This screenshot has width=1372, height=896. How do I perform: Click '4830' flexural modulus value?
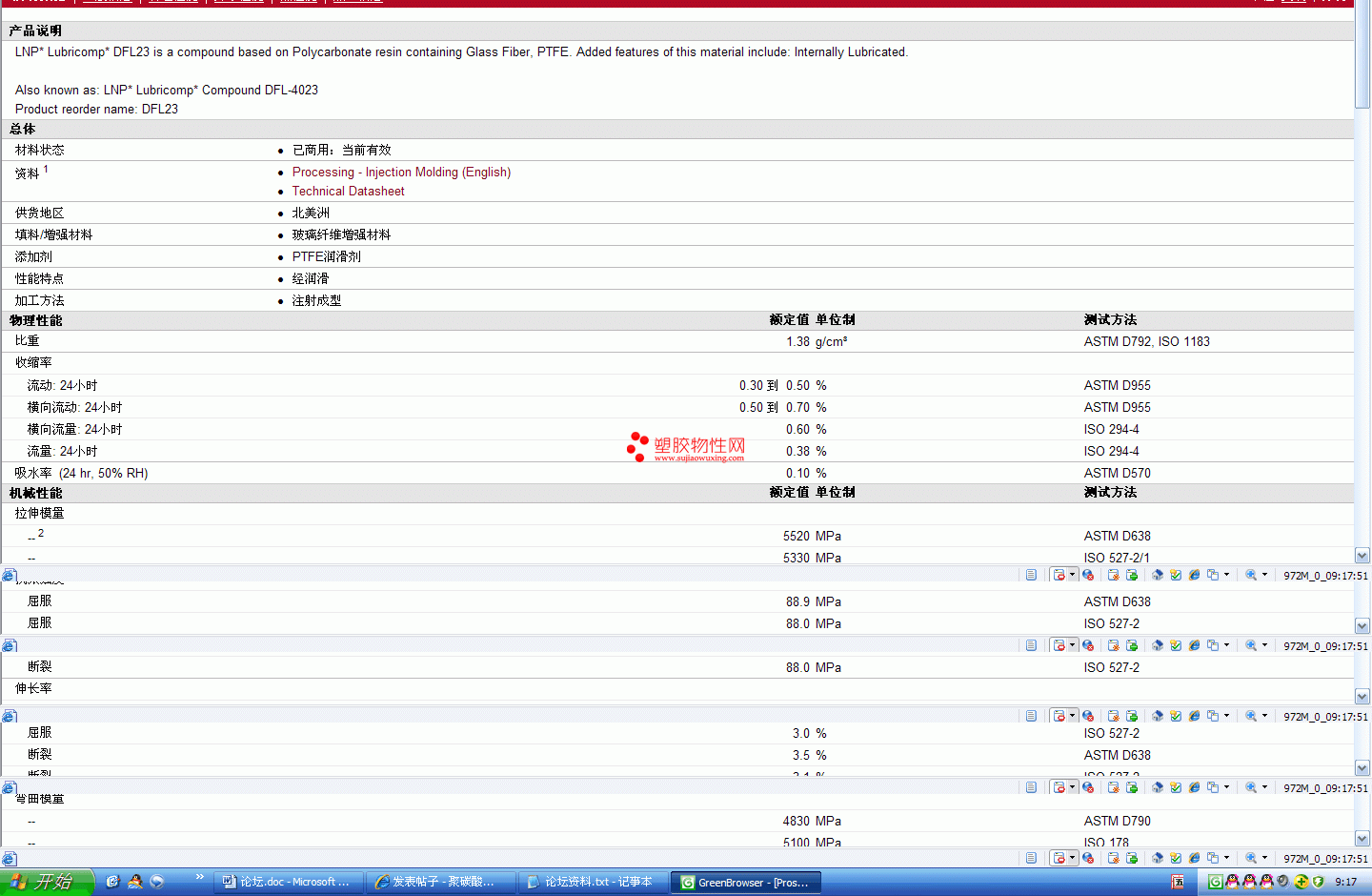click(x=797, y=821)
